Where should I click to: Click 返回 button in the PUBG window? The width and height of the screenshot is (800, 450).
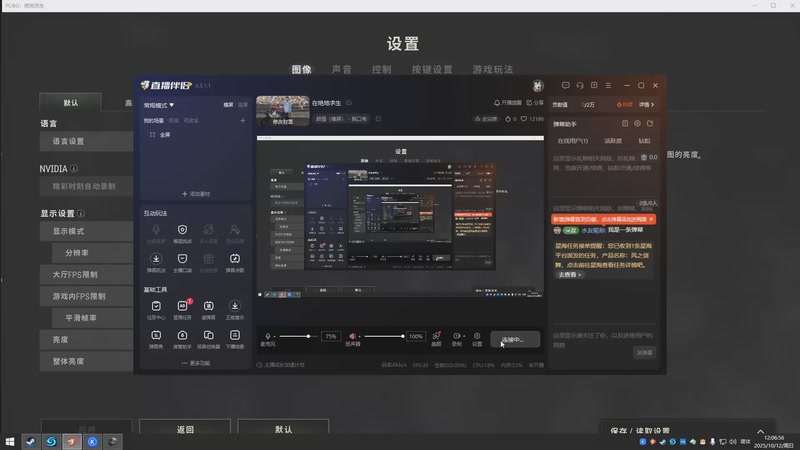pyautogui.click(x=185, y=428)
